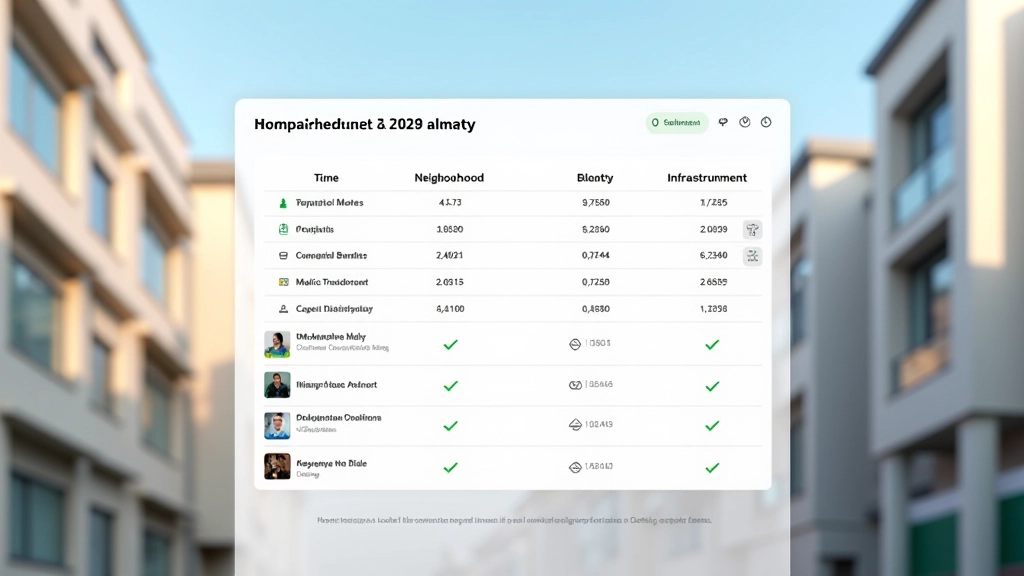
Task: Click the green person icon in the first table row
Action: click(283, 203)
